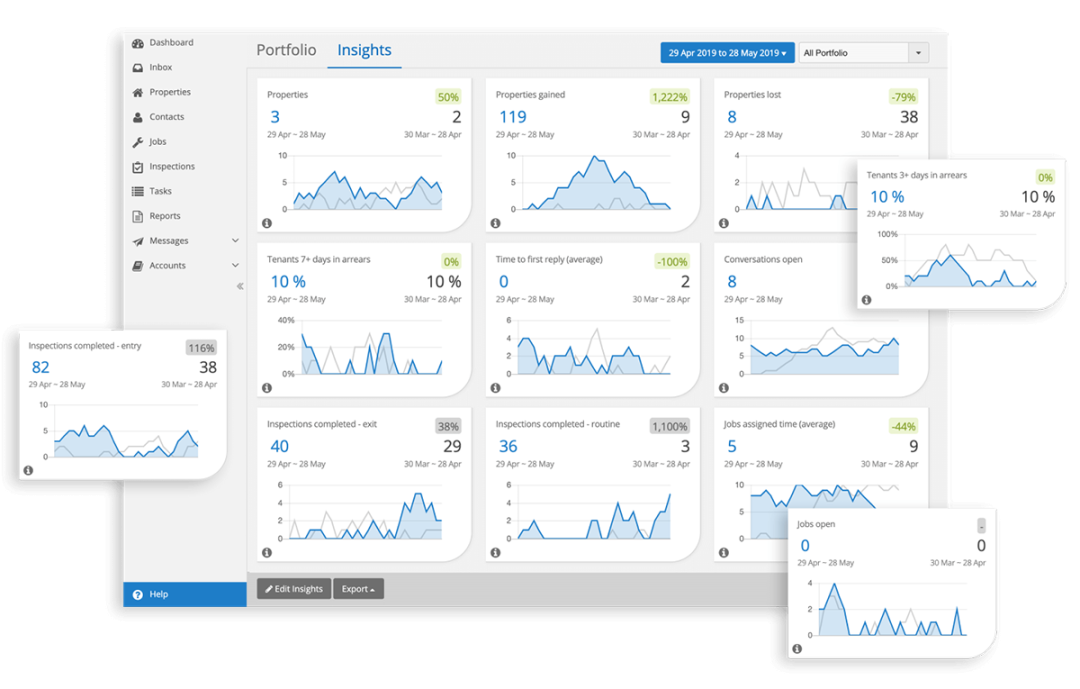Click the Properties gained chart
The image size is (1080, 689).
tap(590, 183)
